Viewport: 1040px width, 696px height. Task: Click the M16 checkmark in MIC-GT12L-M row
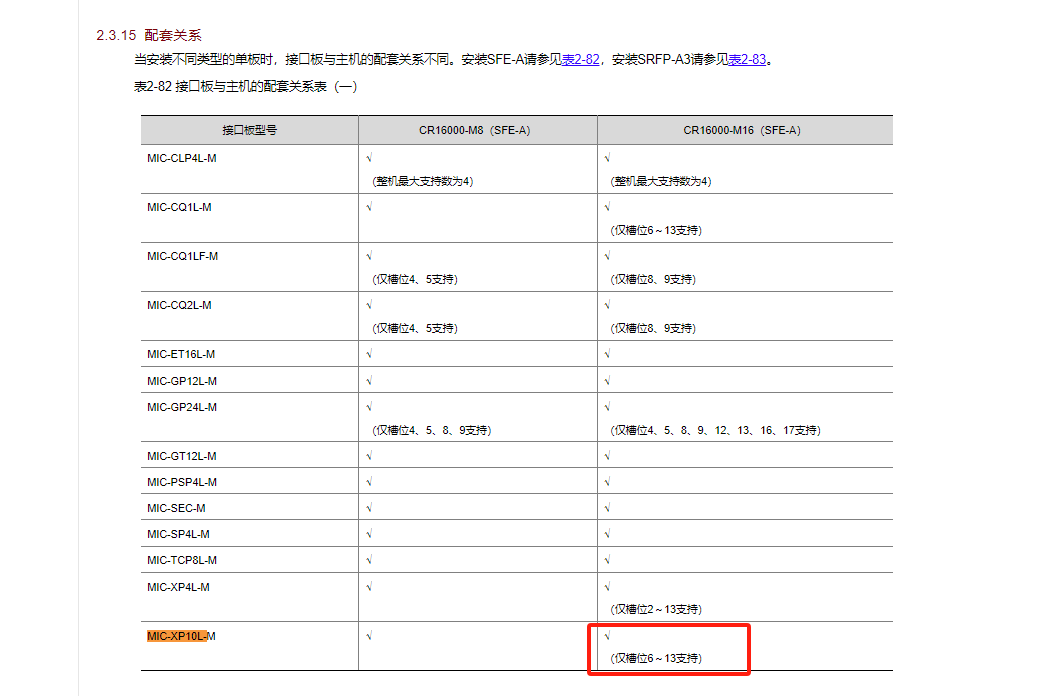(x=607, y=456)
